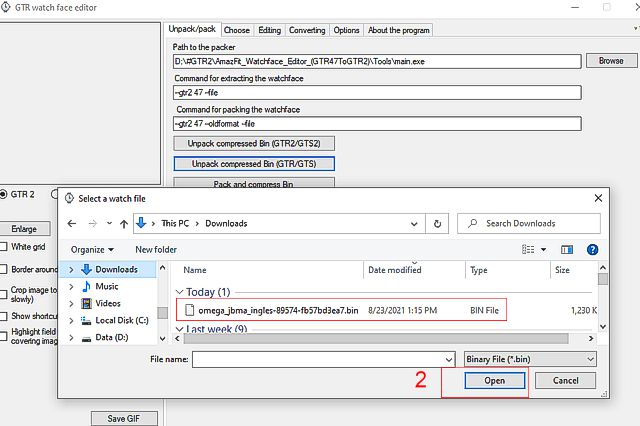Toggle the Crop image checkbox
Image resolution: width=640 pixels, height=426 pixels.
coord(4,294)
